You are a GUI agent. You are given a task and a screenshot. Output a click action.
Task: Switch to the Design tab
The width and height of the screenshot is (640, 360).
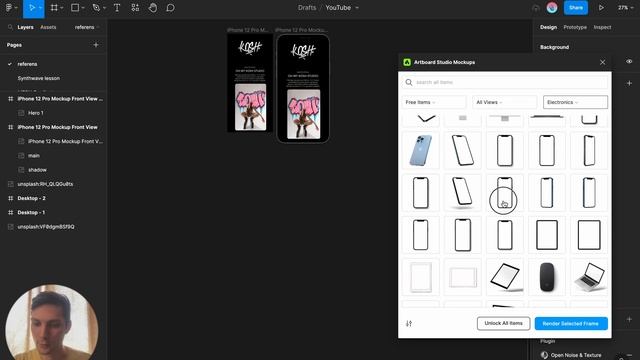tap(548, 27)
